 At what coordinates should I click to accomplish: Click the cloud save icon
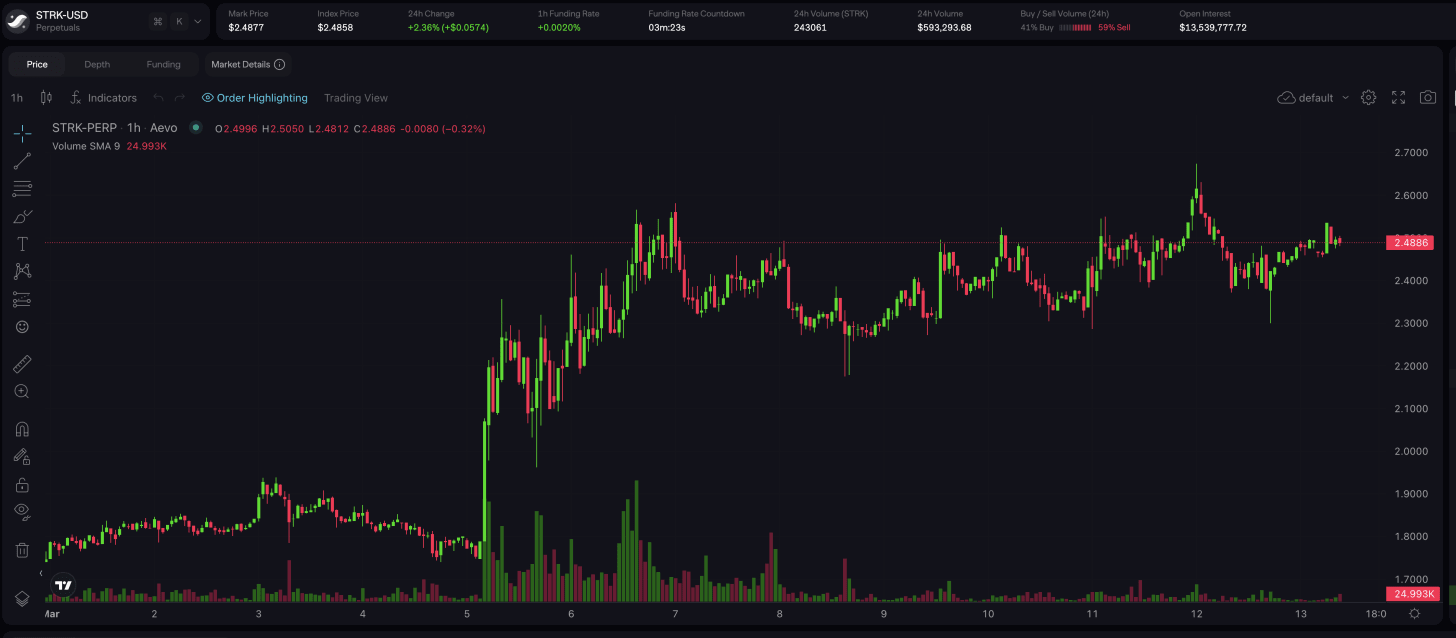tap(1287, 98)
